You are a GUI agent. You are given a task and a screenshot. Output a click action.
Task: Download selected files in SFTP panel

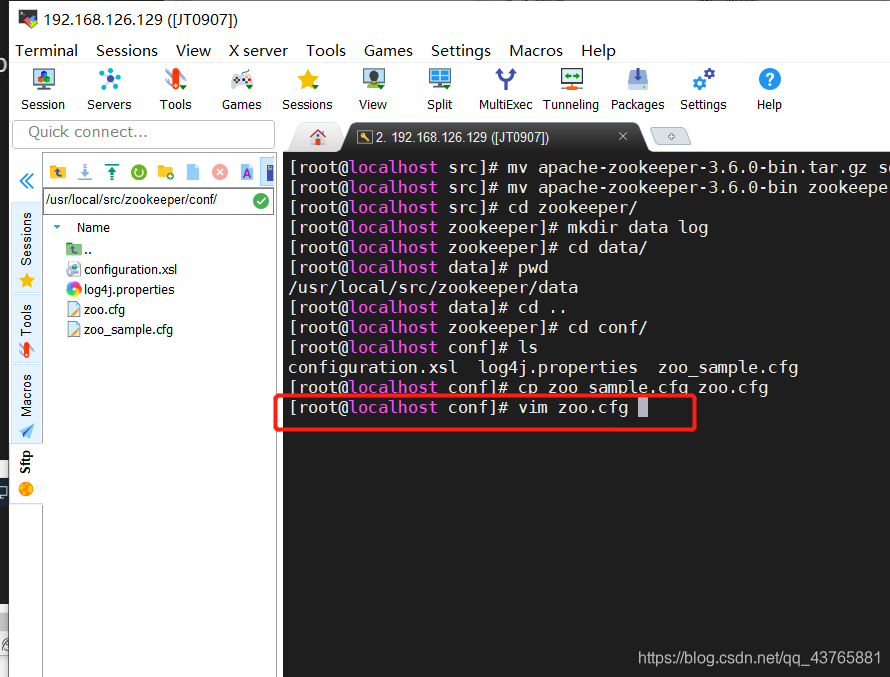[85, 172]
